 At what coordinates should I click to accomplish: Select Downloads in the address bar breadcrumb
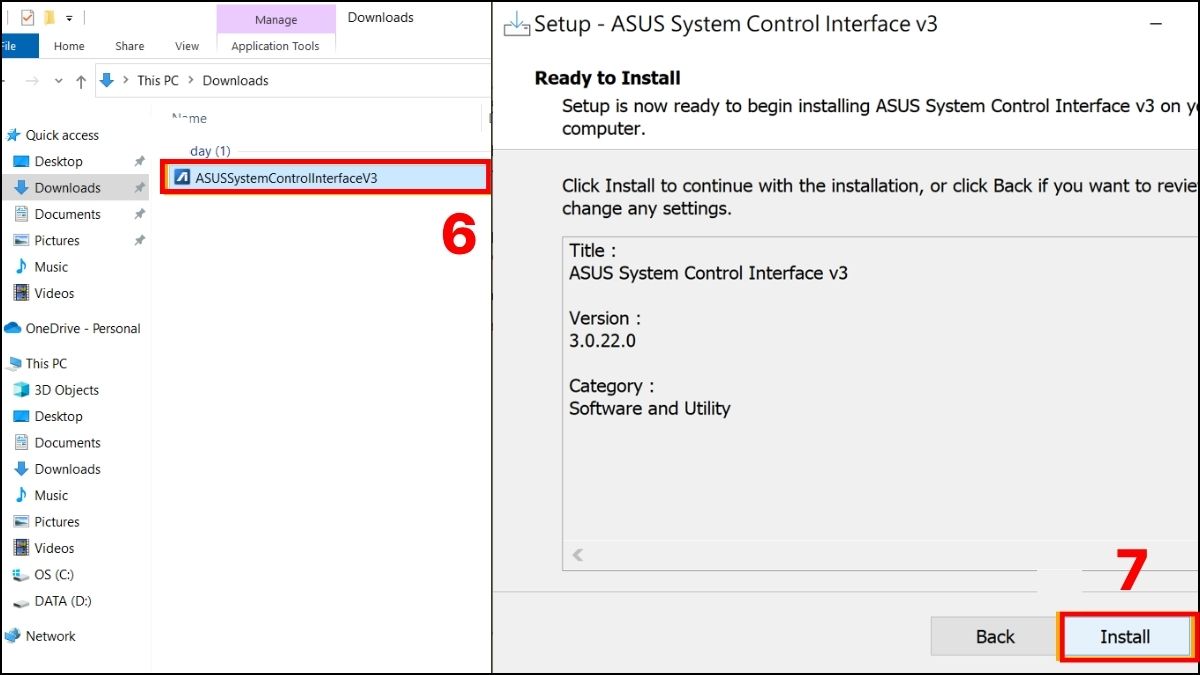(235, 81)
